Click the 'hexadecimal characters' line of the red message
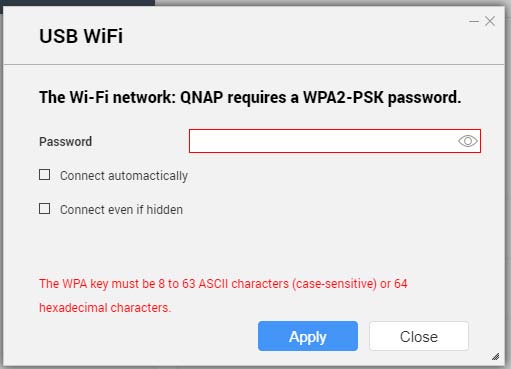Screen dimensions: 511x369 105,307
